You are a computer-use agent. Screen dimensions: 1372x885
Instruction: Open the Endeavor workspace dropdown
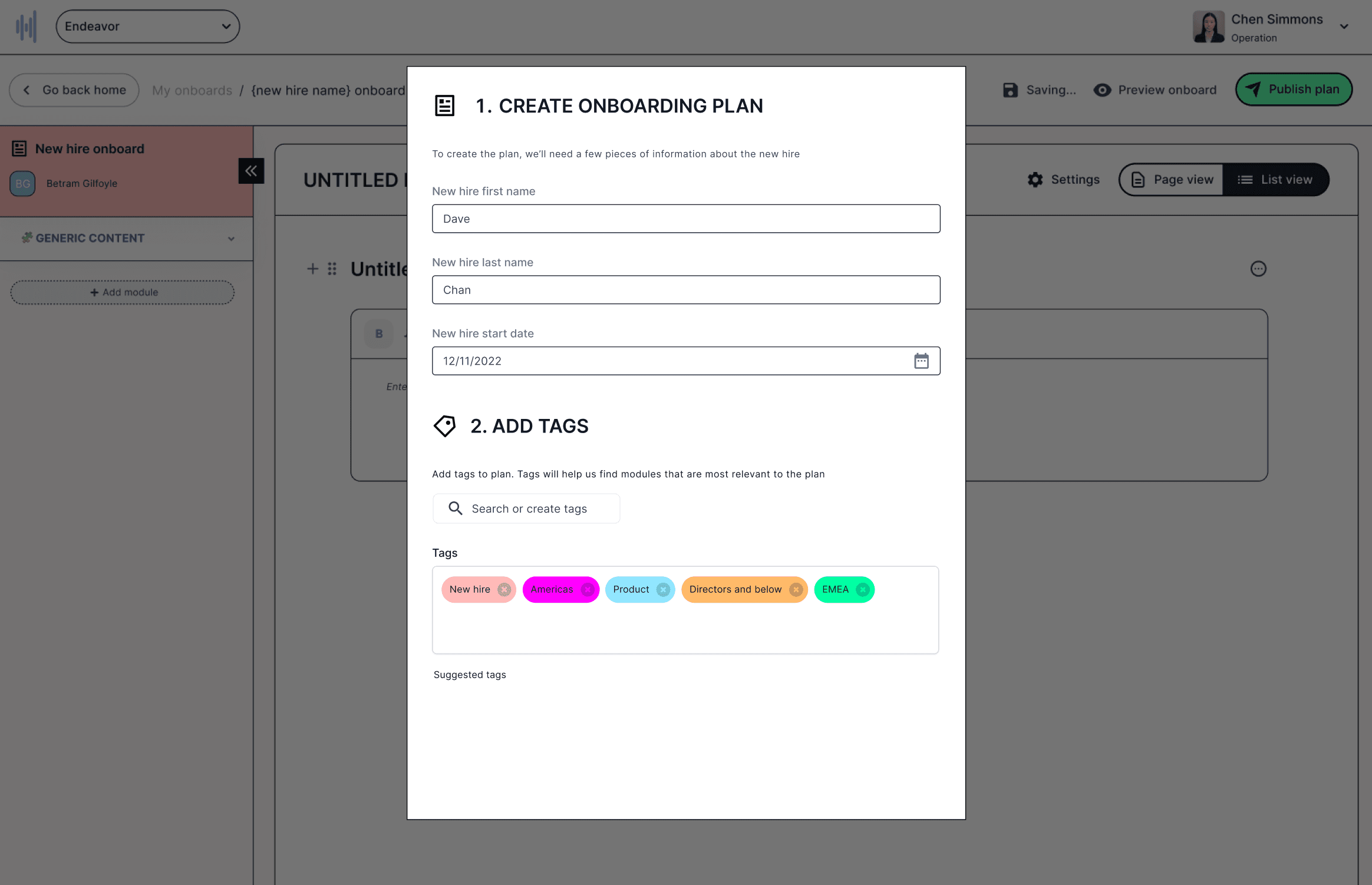pos(148,27)
